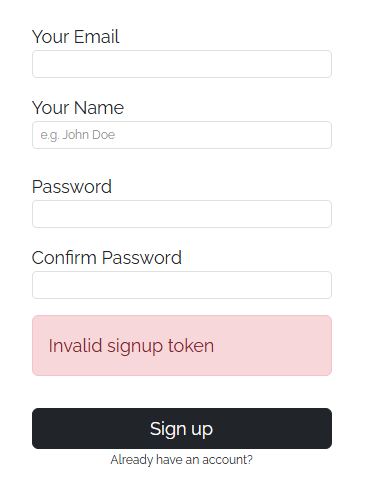Image resolution: width=372 pixels, height=489 pixels.
Task: Click the Invalid signup token error text
Action: click(131, 346)
